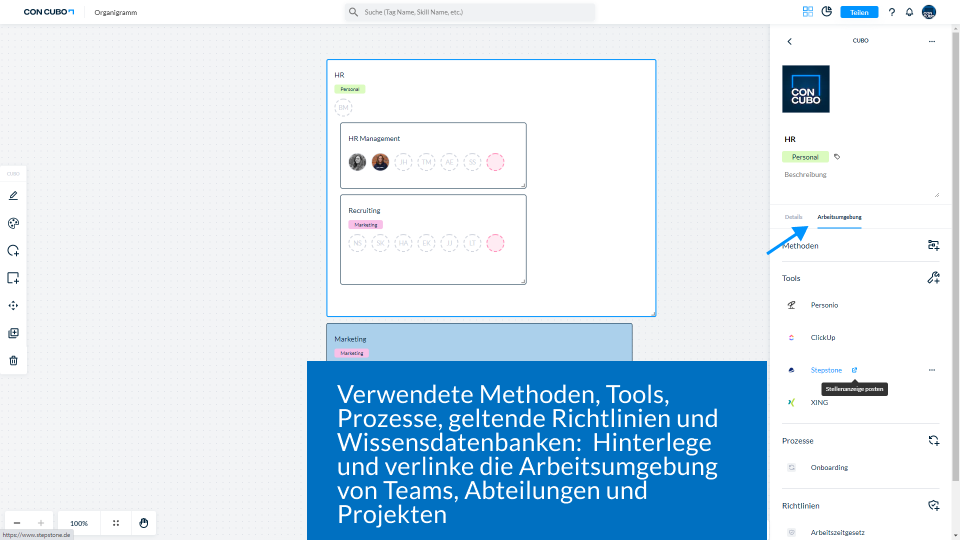Viewport: 960px width, 540px height.
Task: Click the add tag icon next to Personal
Action: 837,157
